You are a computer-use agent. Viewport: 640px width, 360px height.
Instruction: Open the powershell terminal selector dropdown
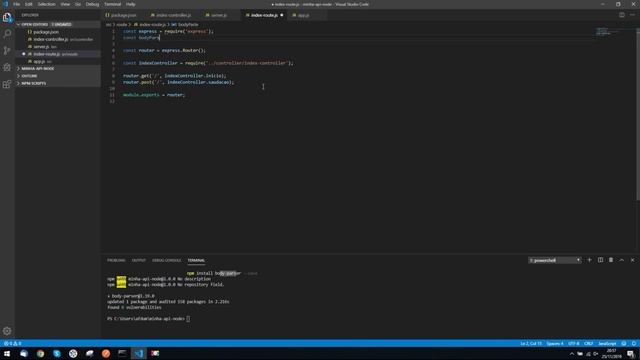[554, 260]
